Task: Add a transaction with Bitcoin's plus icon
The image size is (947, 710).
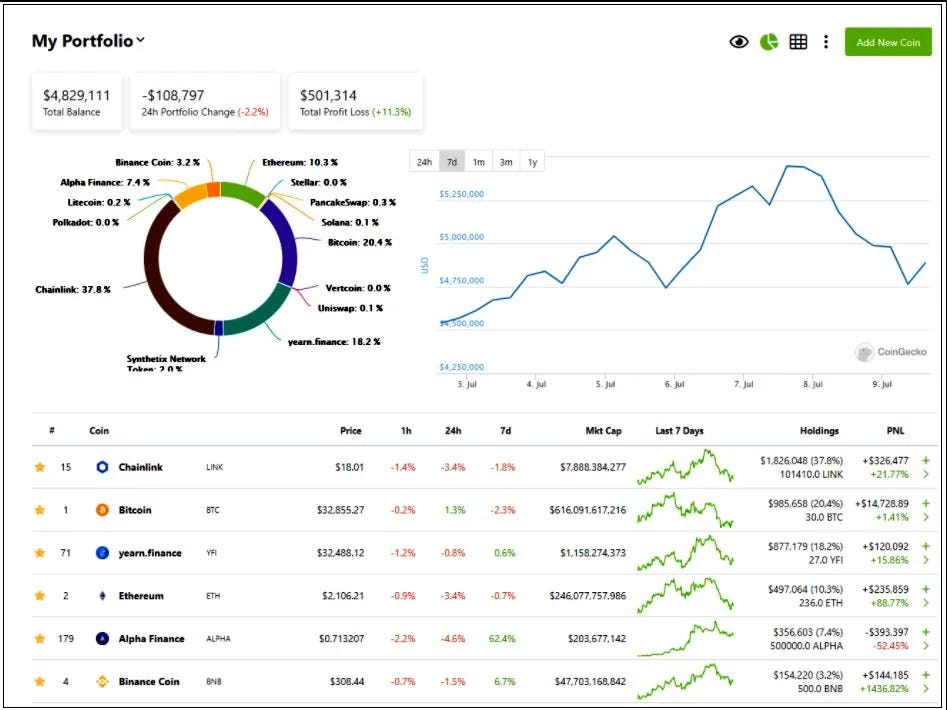Action: coord(926,503)
